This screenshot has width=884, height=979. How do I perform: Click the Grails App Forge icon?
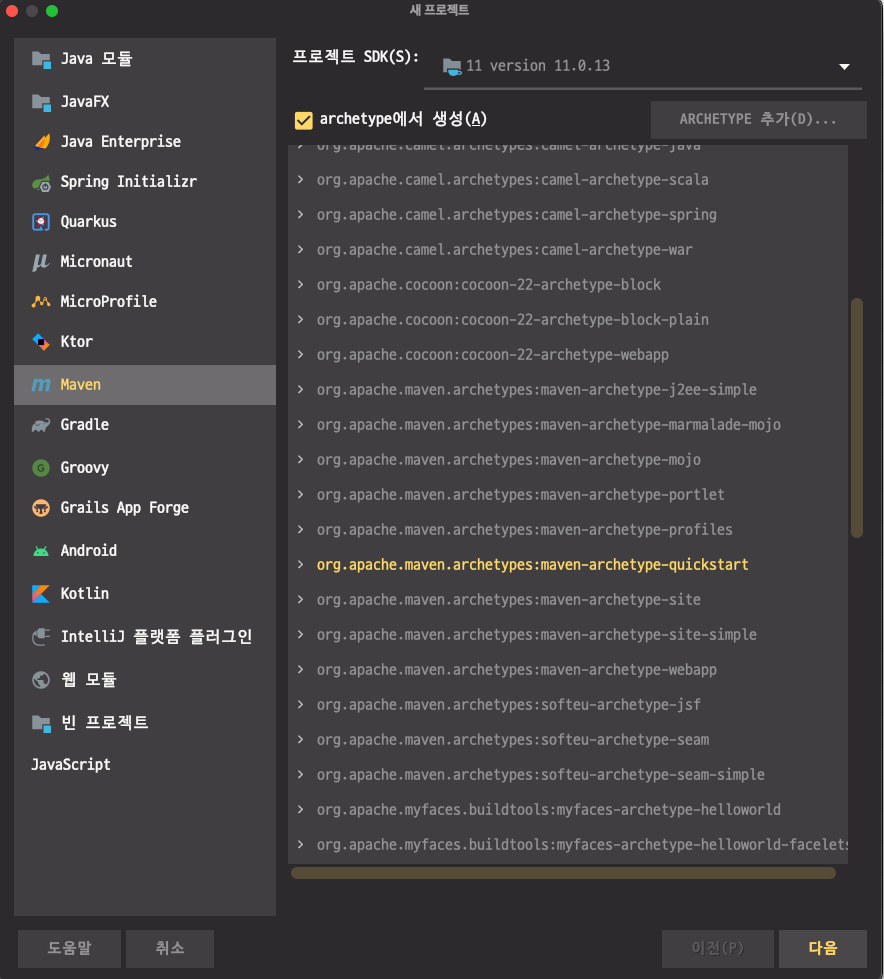41,508
